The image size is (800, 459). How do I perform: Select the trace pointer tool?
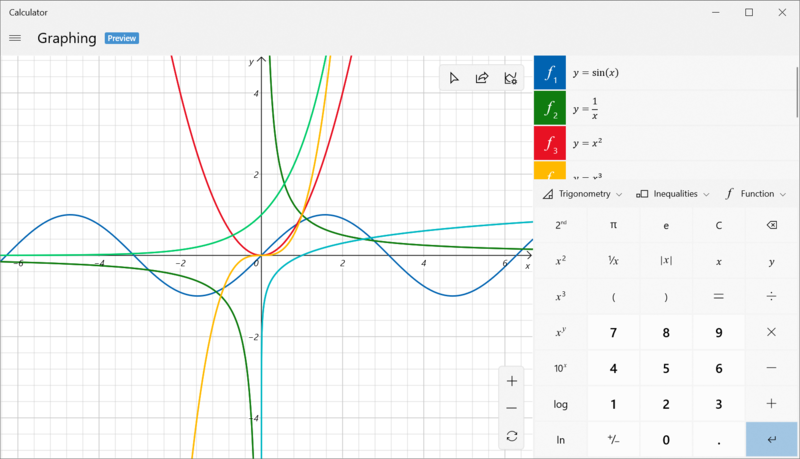(454, 78)
